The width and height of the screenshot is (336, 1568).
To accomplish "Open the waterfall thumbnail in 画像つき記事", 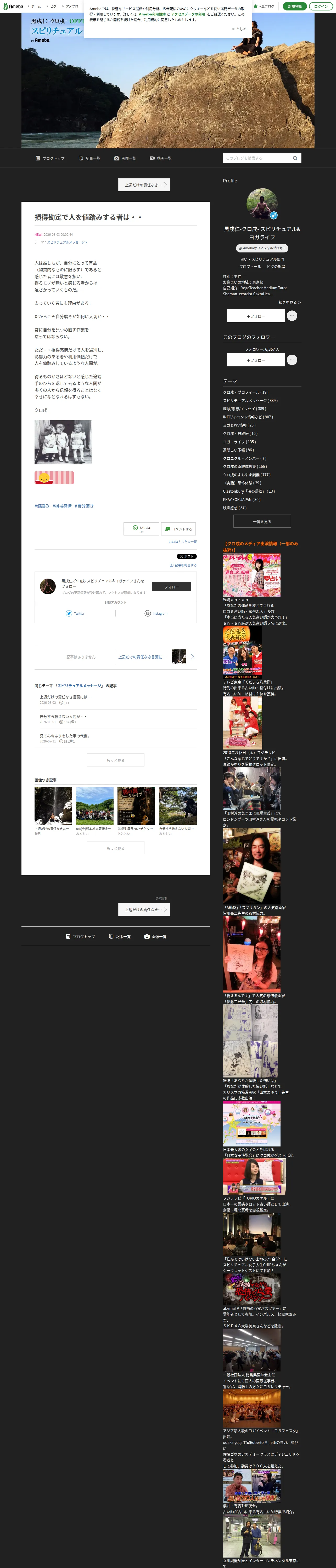I will 53,805.
